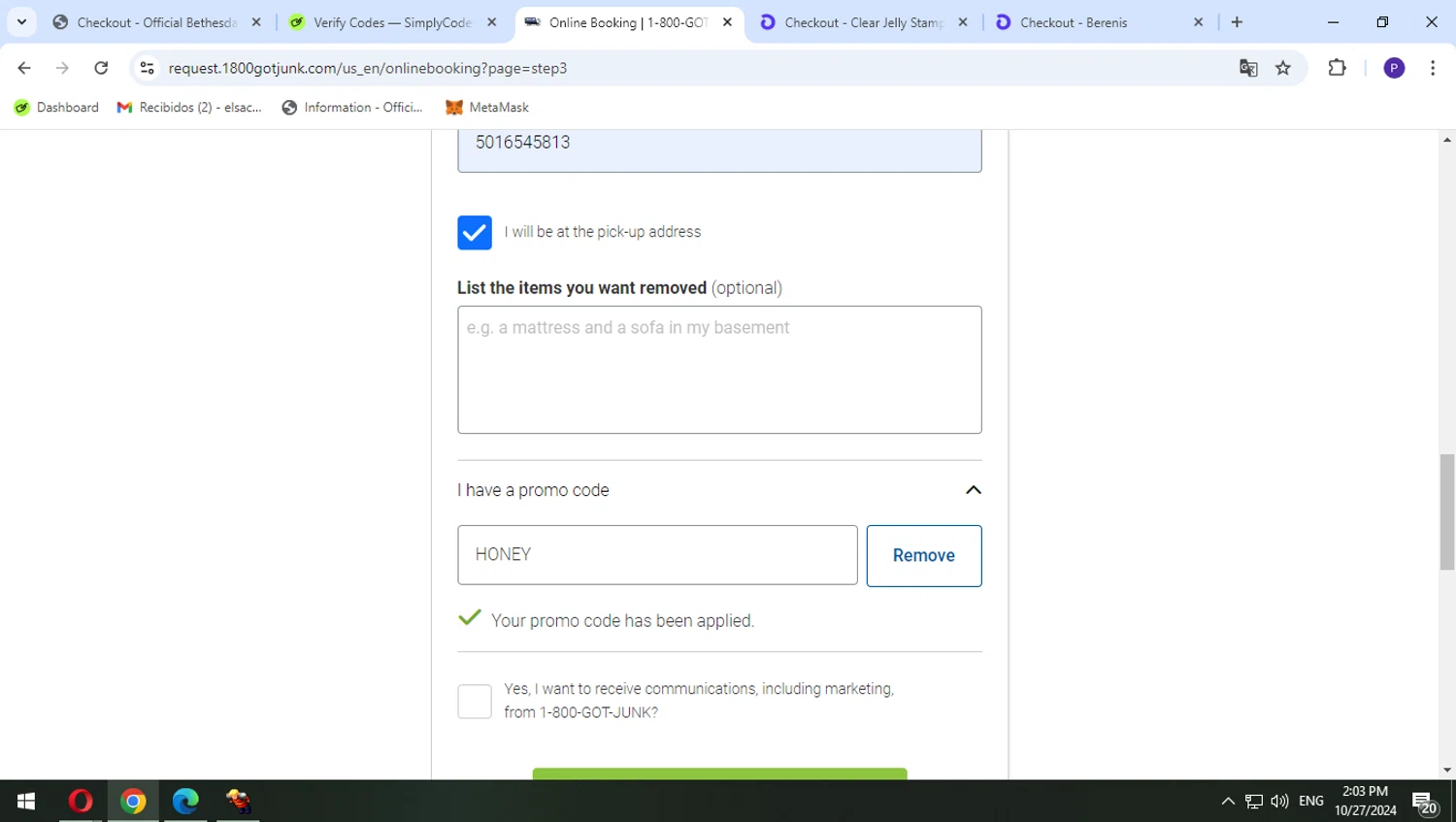This screenshot has height=822, width=1456.
Task: Open the notification center icon
Action: [x=1425, y=803]
